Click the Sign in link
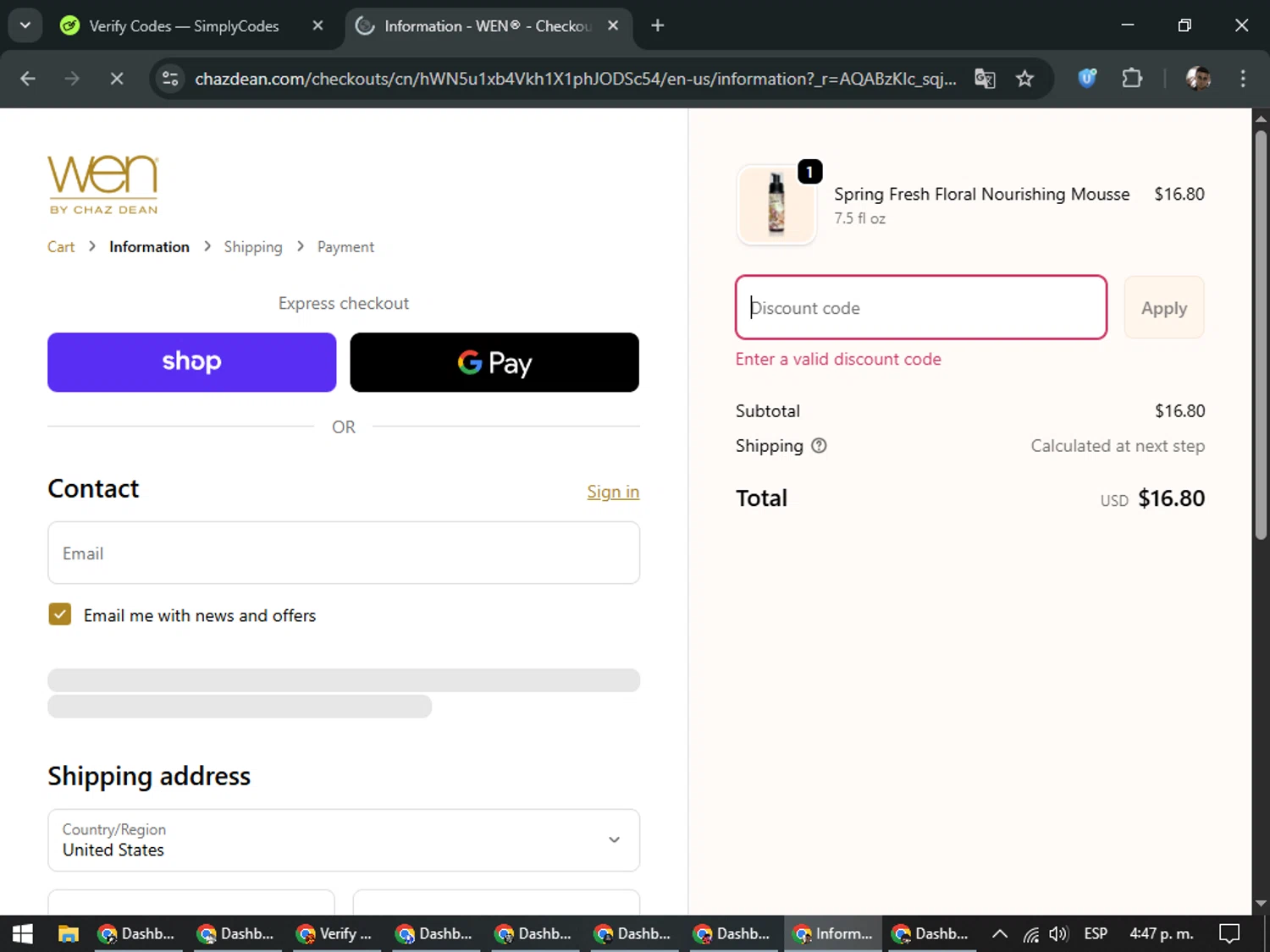The width and height of the screenshot is (1270, 952). 613,492
